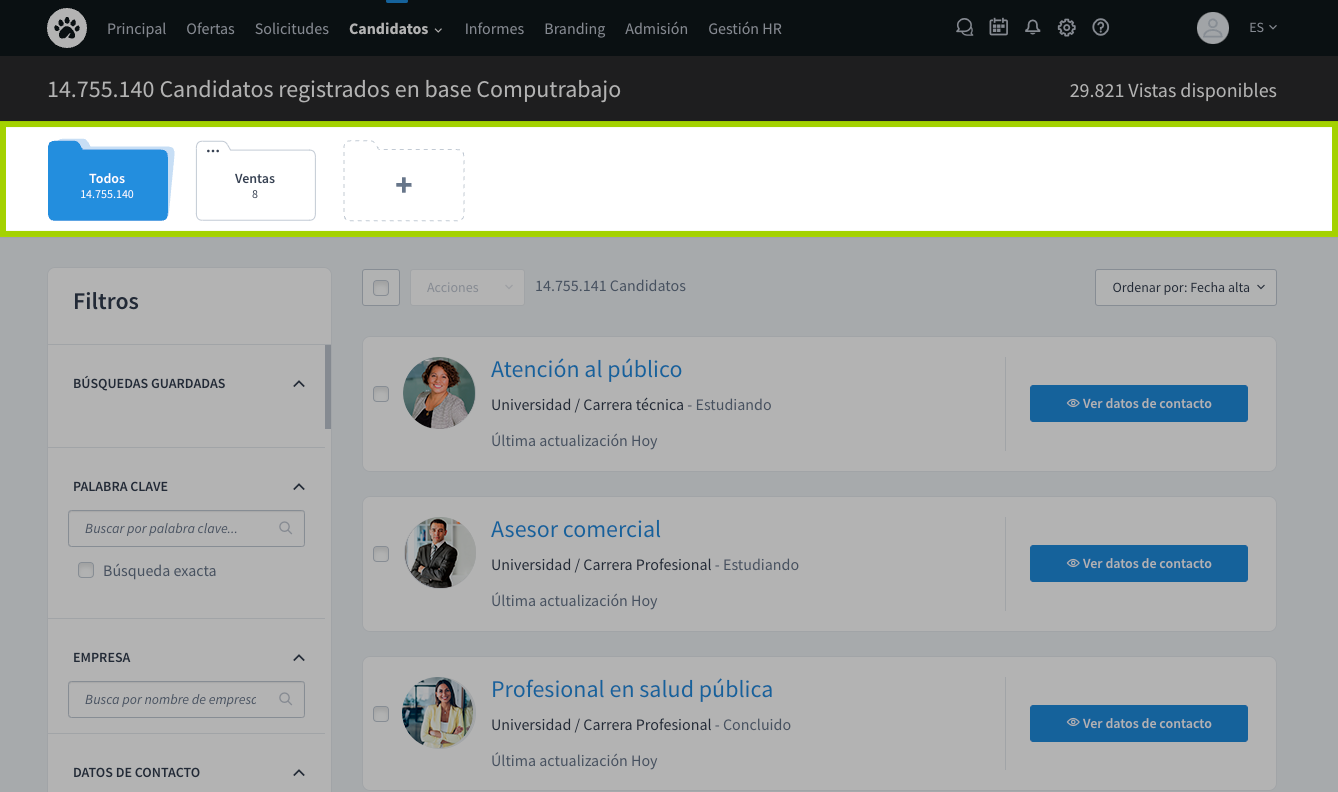Enable the Búsqueda exacta checkbox

tap(86, 571)
